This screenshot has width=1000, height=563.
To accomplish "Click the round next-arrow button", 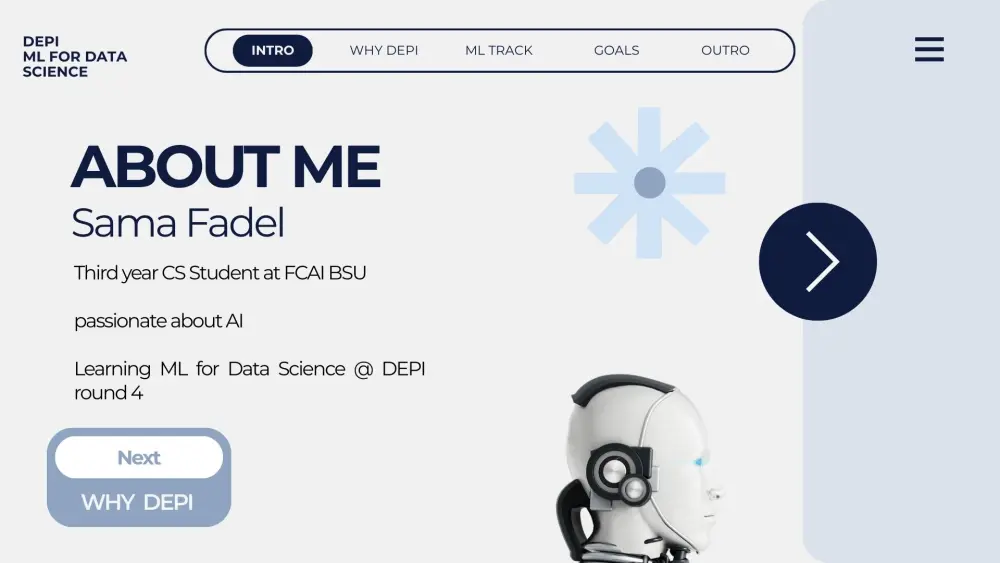I will tap(818, 261).
